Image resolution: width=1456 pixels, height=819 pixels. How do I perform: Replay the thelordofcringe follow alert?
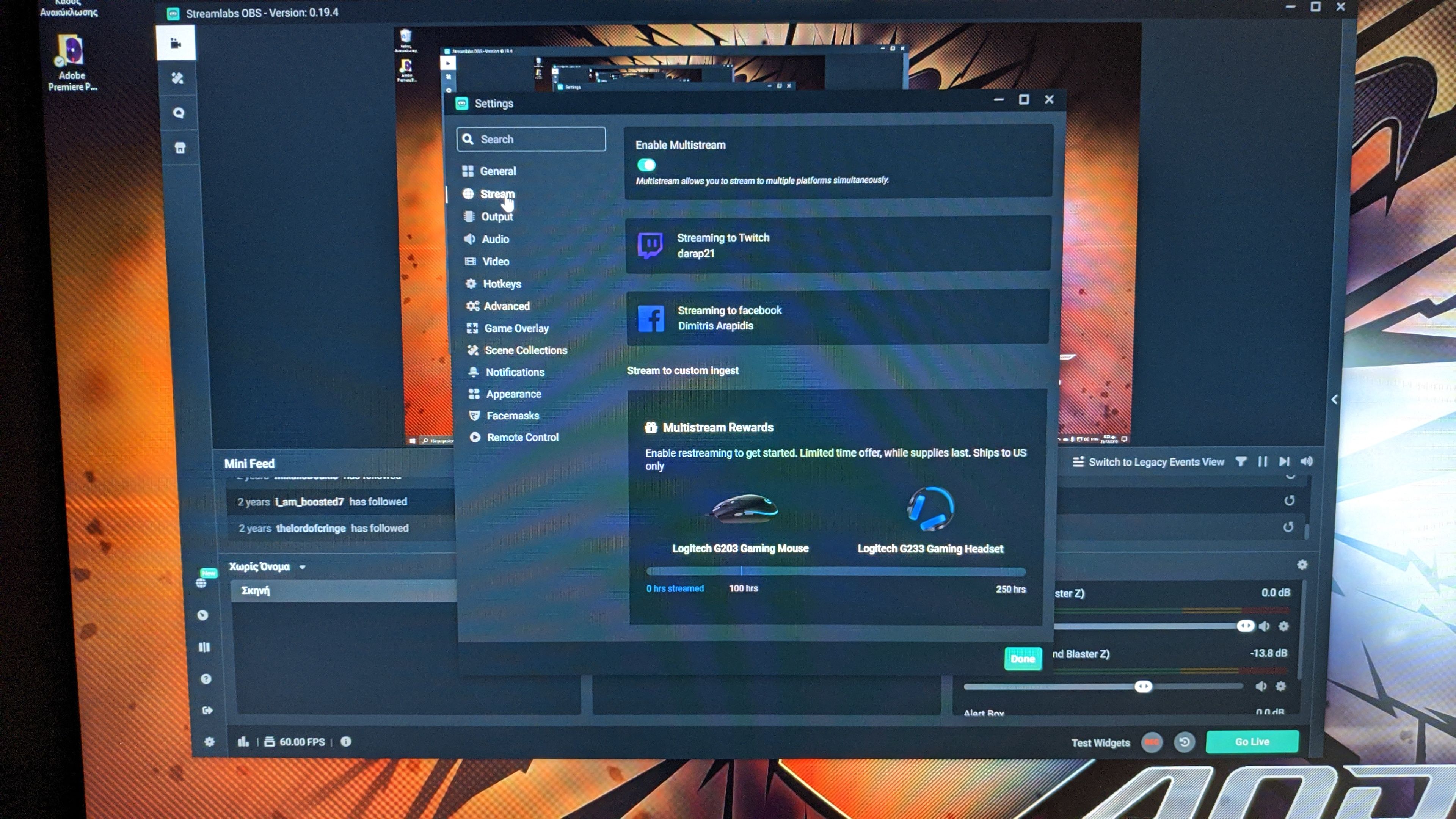point(1288,527)
